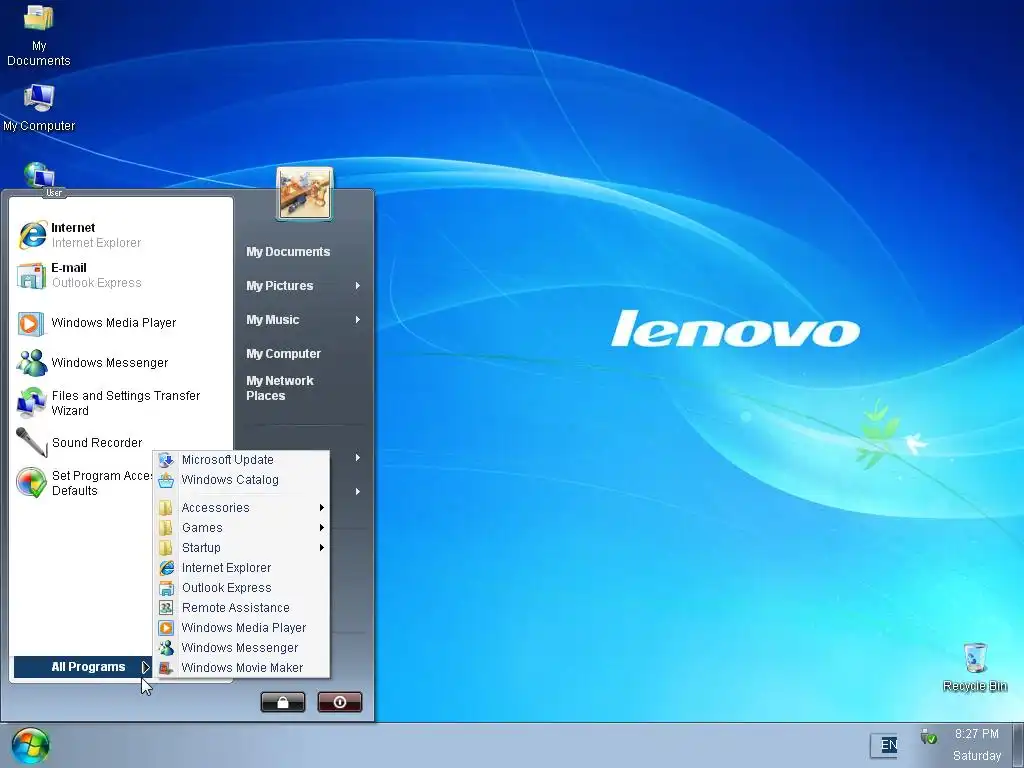Expand the Accessories submenu arrow

321,508
